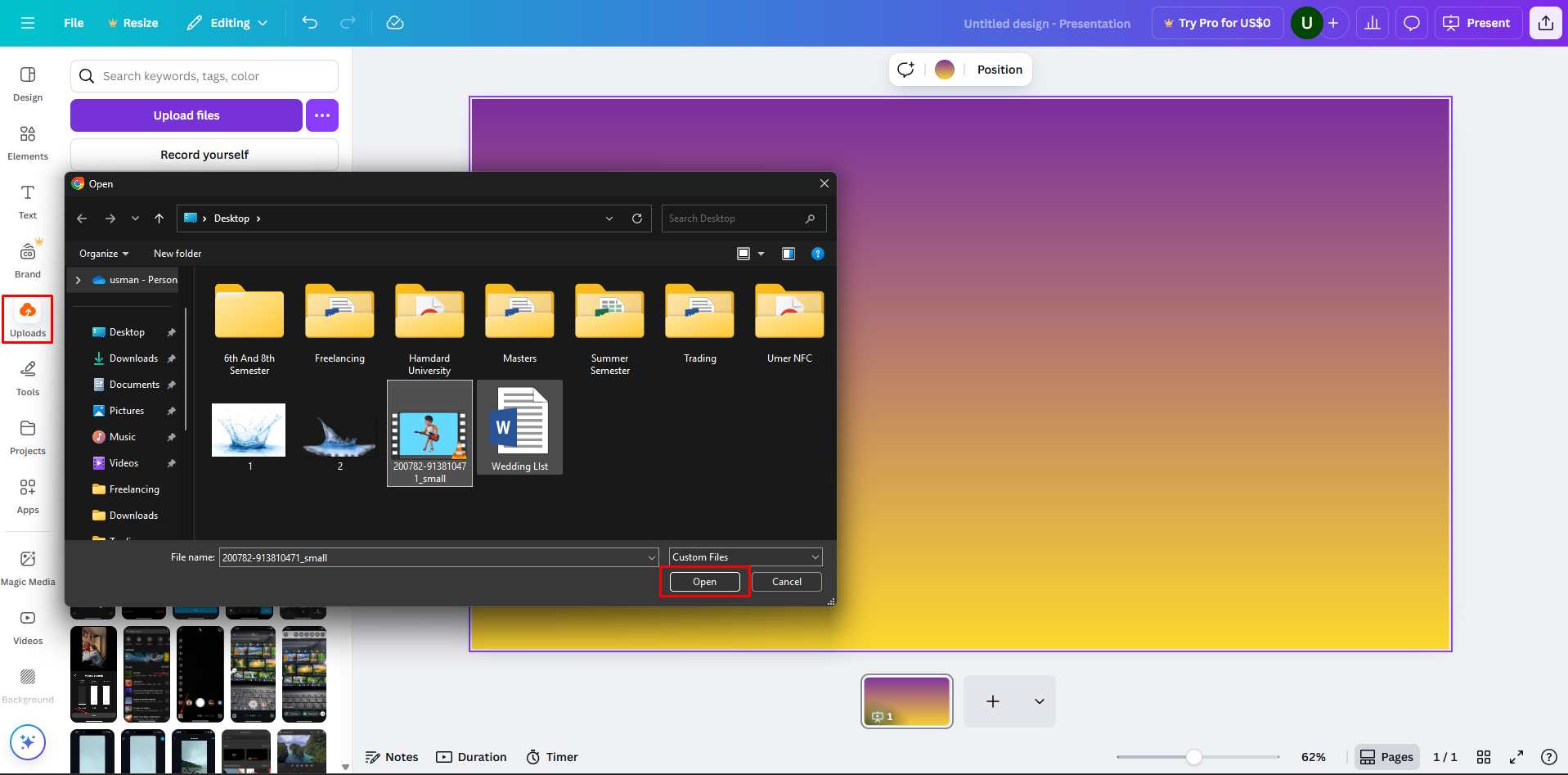Open comments via the speech bubble icon
This screenshot has width=1568, height=775.
(x=1411, y=22)
